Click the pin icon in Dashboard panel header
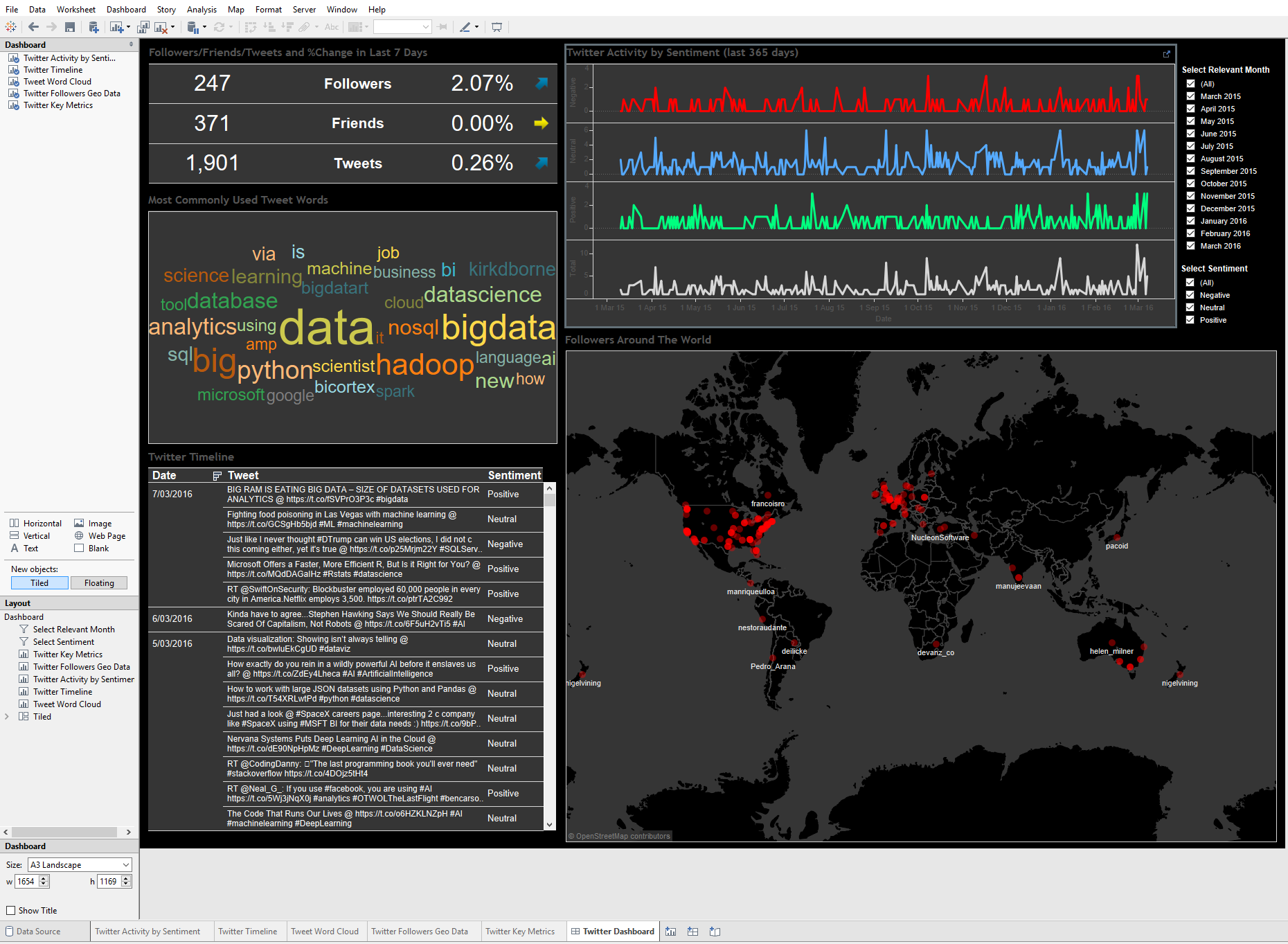Image resolution: width=1288 pixels, height=944 pixels. [131, 44]
